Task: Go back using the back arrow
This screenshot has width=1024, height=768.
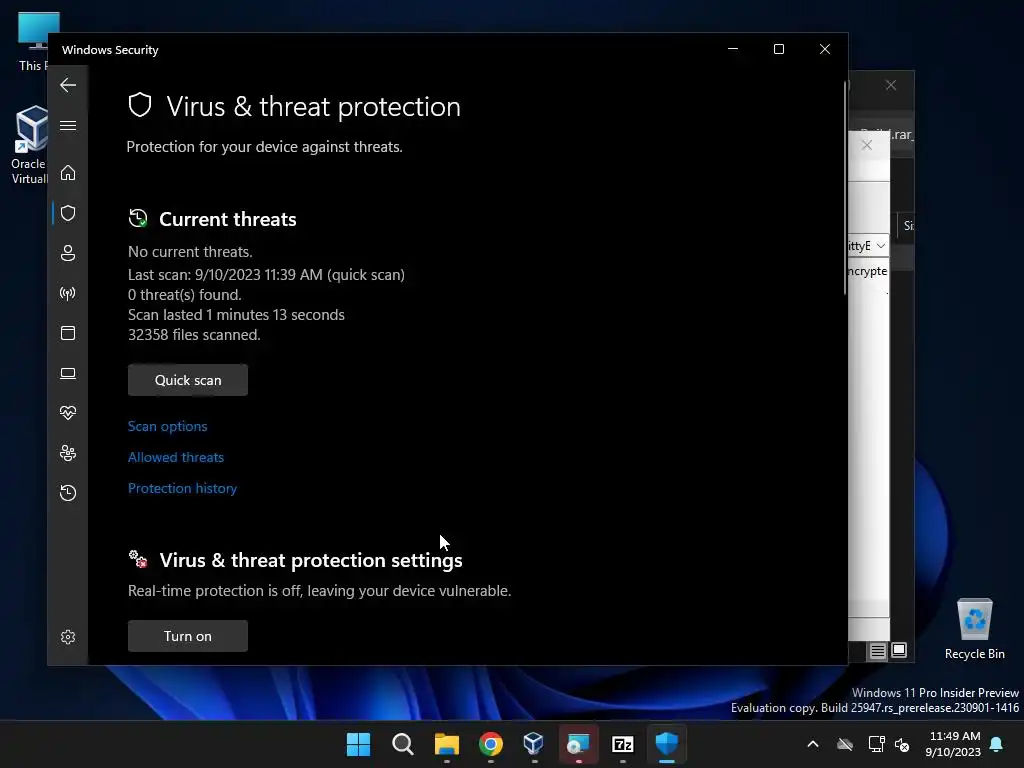Action: 68,85
